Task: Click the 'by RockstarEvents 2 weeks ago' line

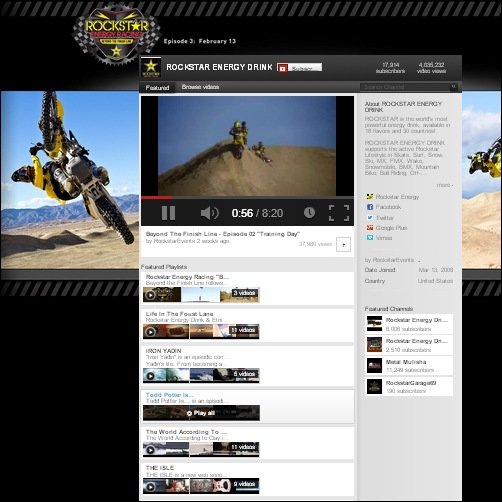Action: pyautogui.click(x=187, y=241)
